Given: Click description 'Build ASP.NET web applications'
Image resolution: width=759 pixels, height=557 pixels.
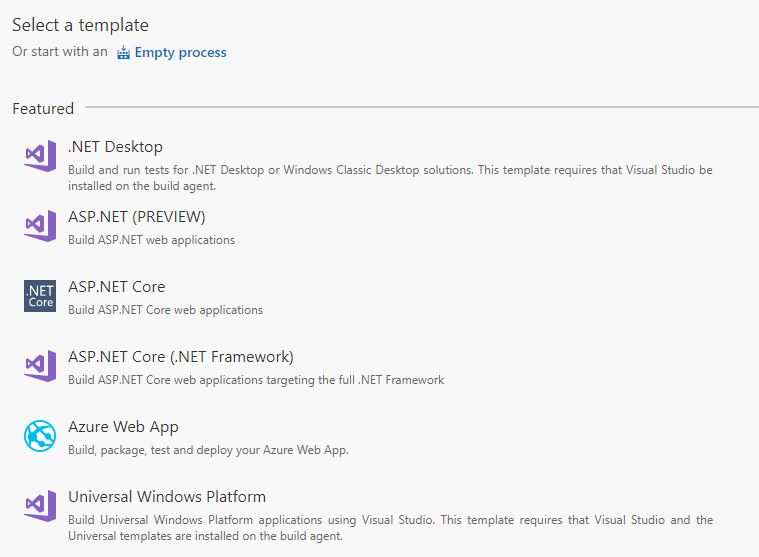Looking at the screenshot, I should coord(151,240).
